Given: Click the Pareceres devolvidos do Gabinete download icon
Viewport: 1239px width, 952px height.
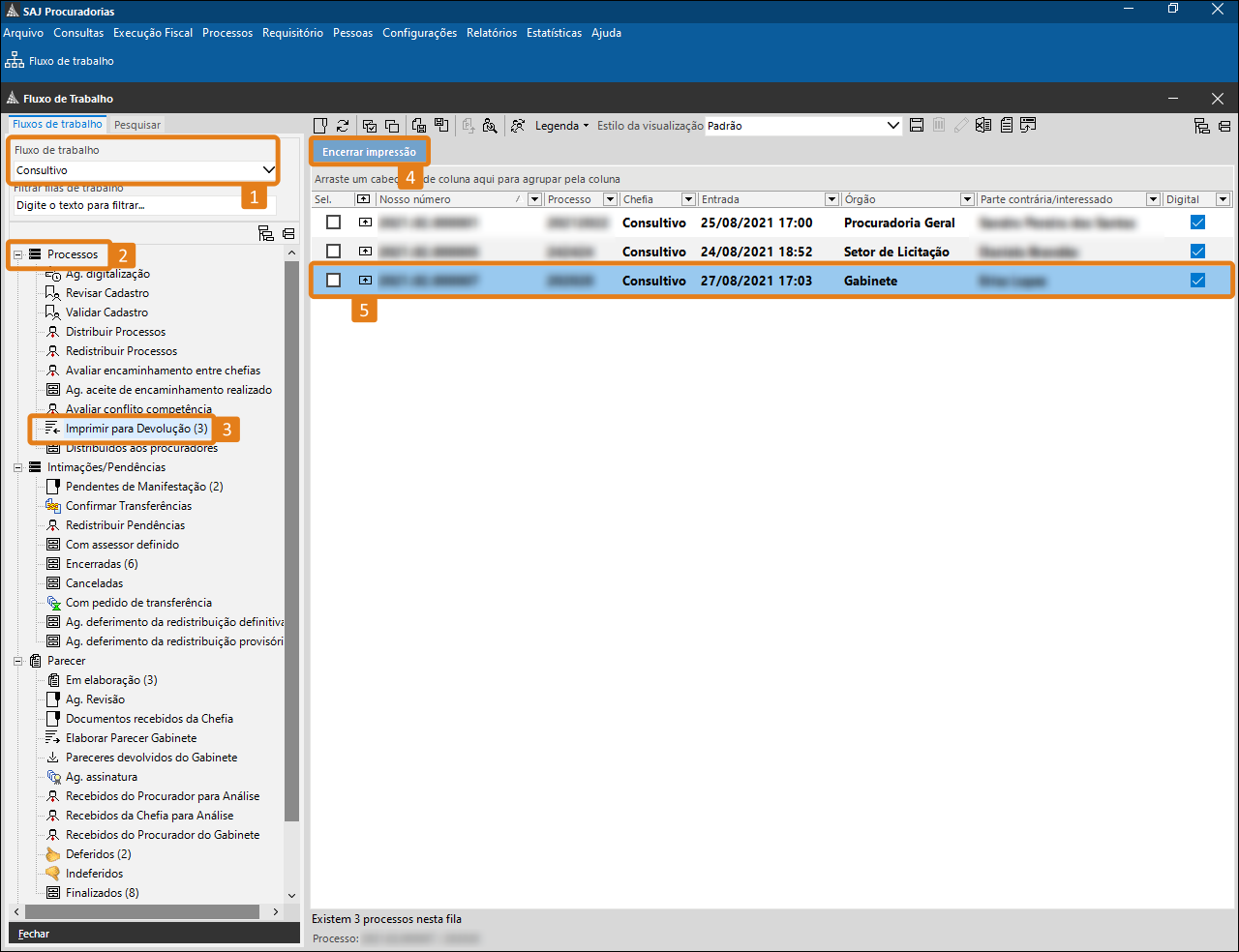Looking at the screenshot, I should [x=53, y=758].
